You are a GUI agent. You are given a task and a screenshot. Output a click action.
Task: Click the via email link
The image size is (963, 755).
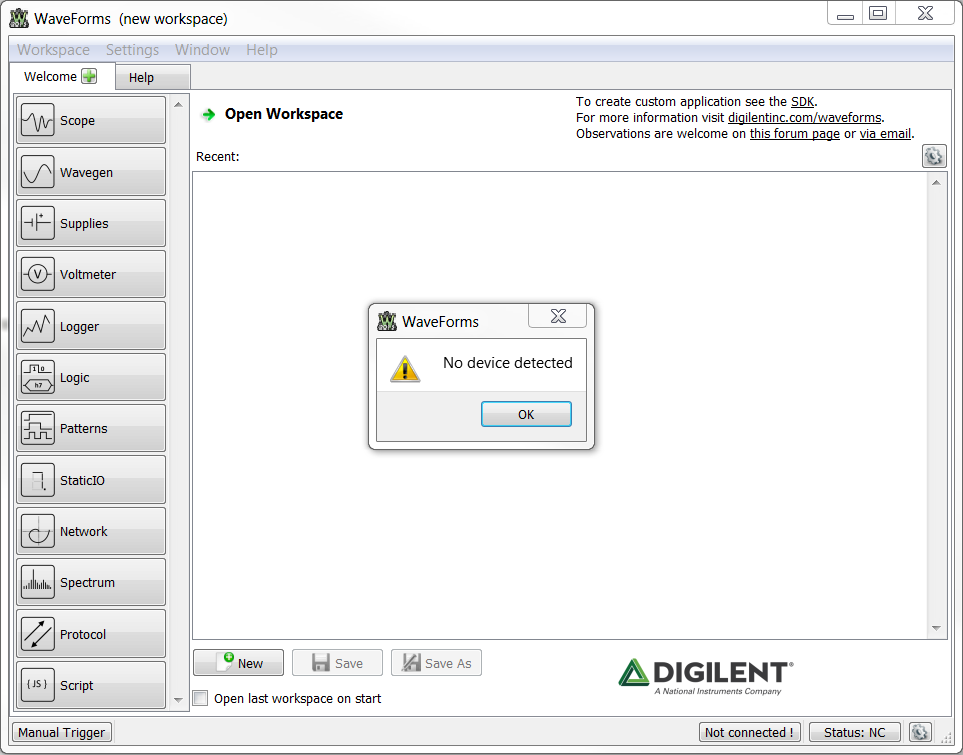click(885, 133)
